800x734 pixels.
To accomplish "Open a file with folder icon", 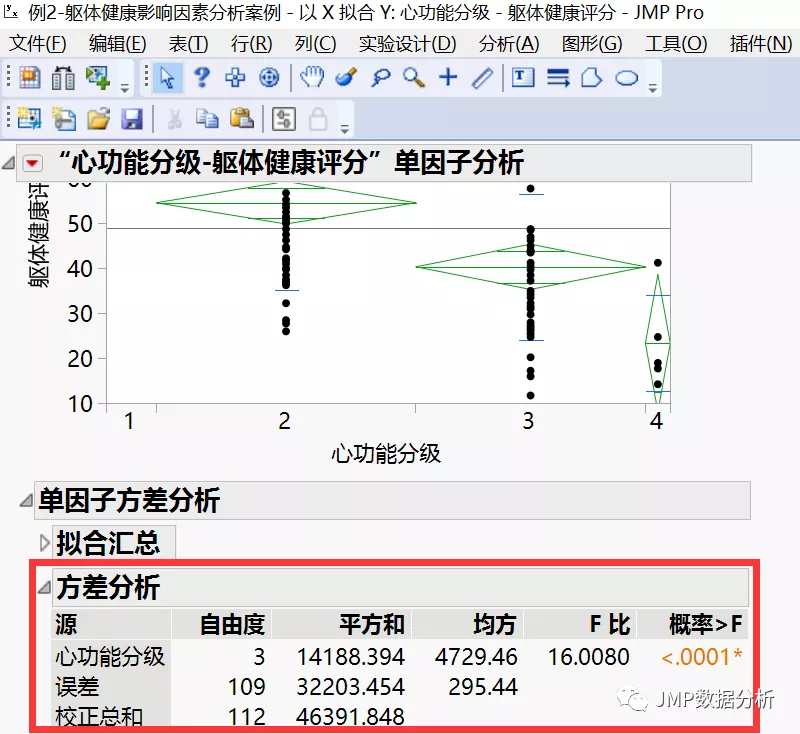I will tap(98, 119).
